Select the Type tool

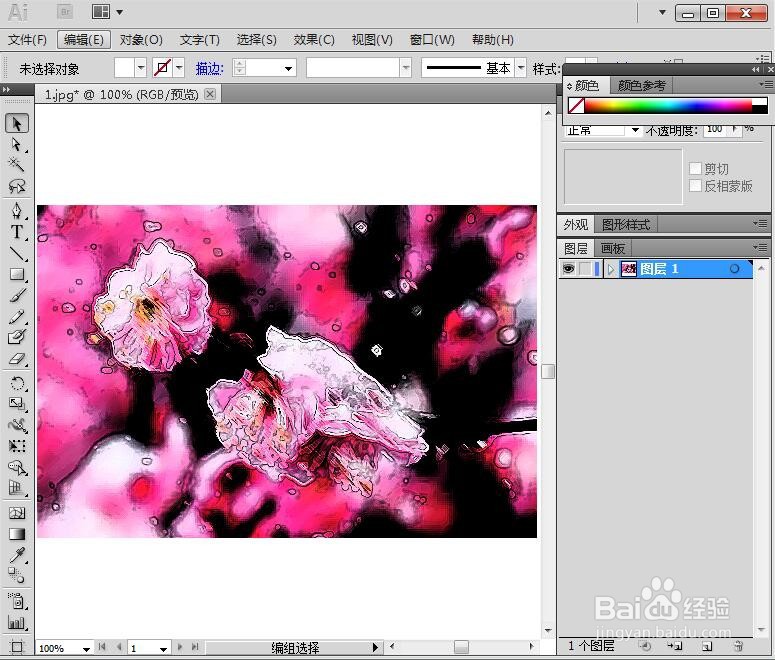click(x=17, y=231)
